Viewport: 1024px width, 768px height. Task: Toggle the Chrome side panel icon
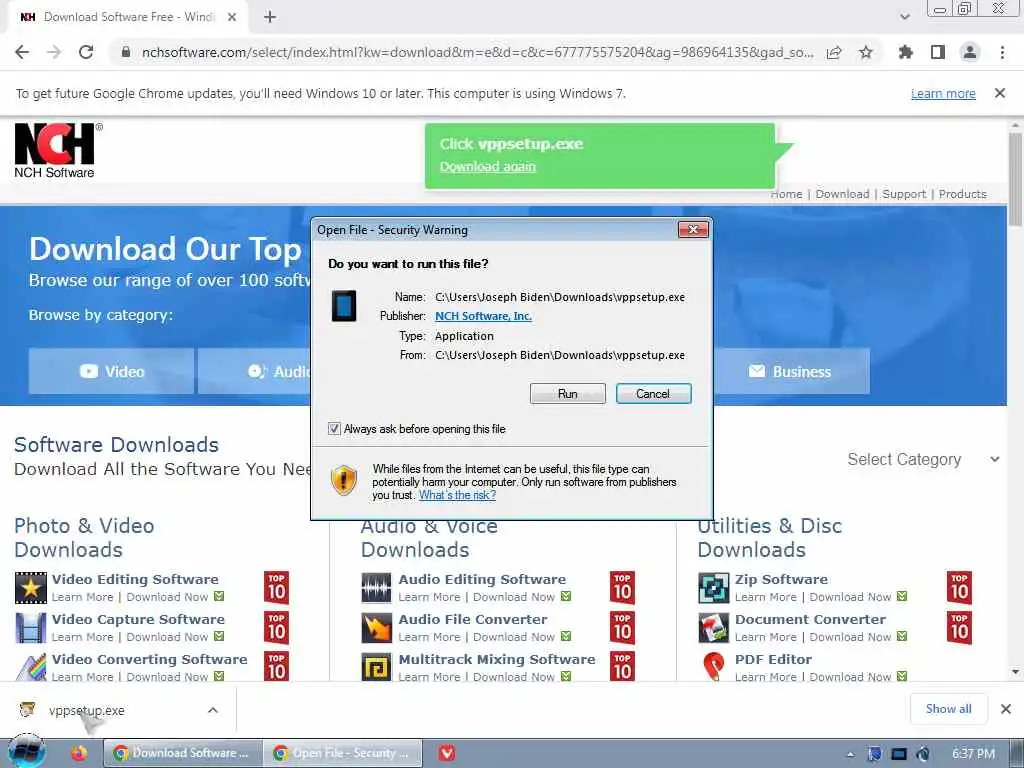tap(938, 52)
